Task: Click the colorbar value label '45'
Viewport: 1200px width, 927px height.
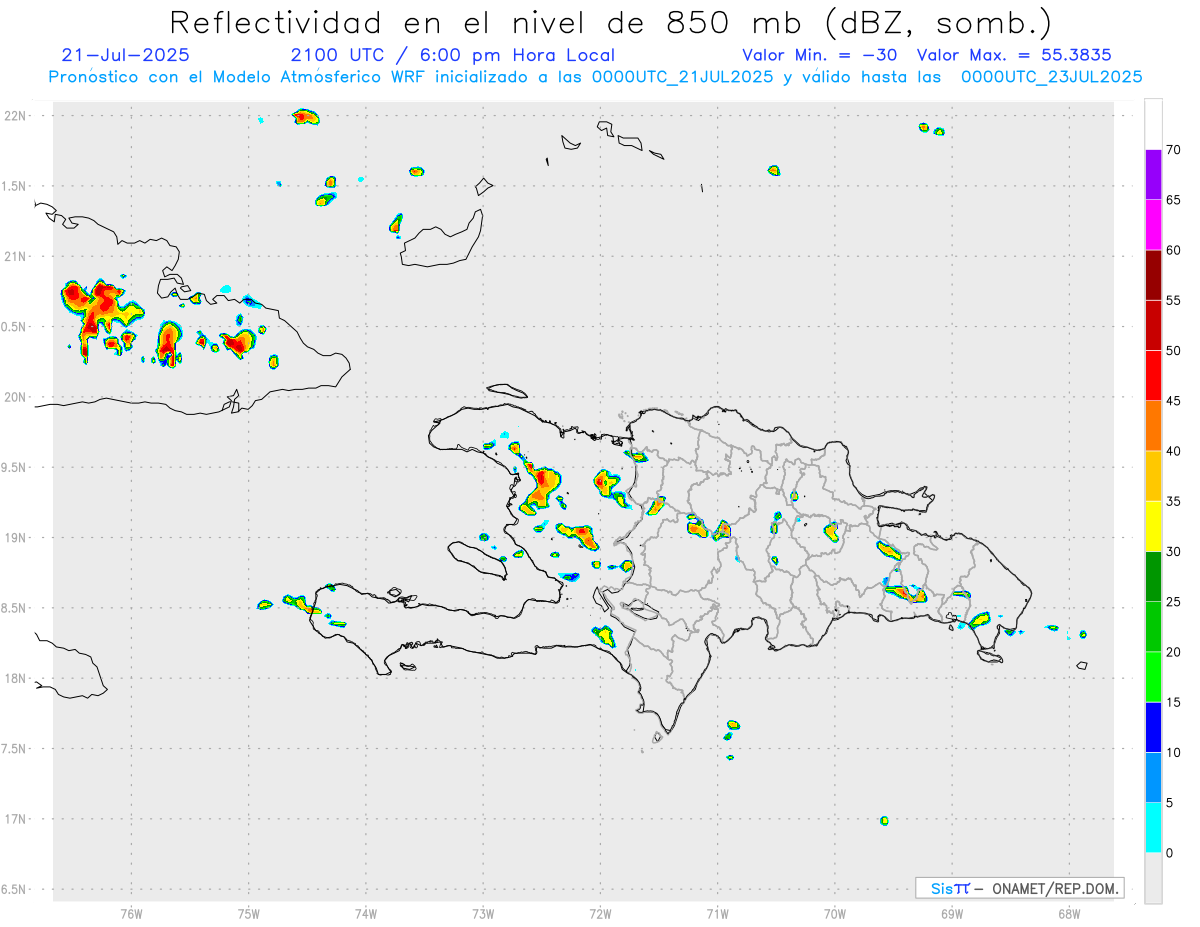Action: tap(1174, 401)
